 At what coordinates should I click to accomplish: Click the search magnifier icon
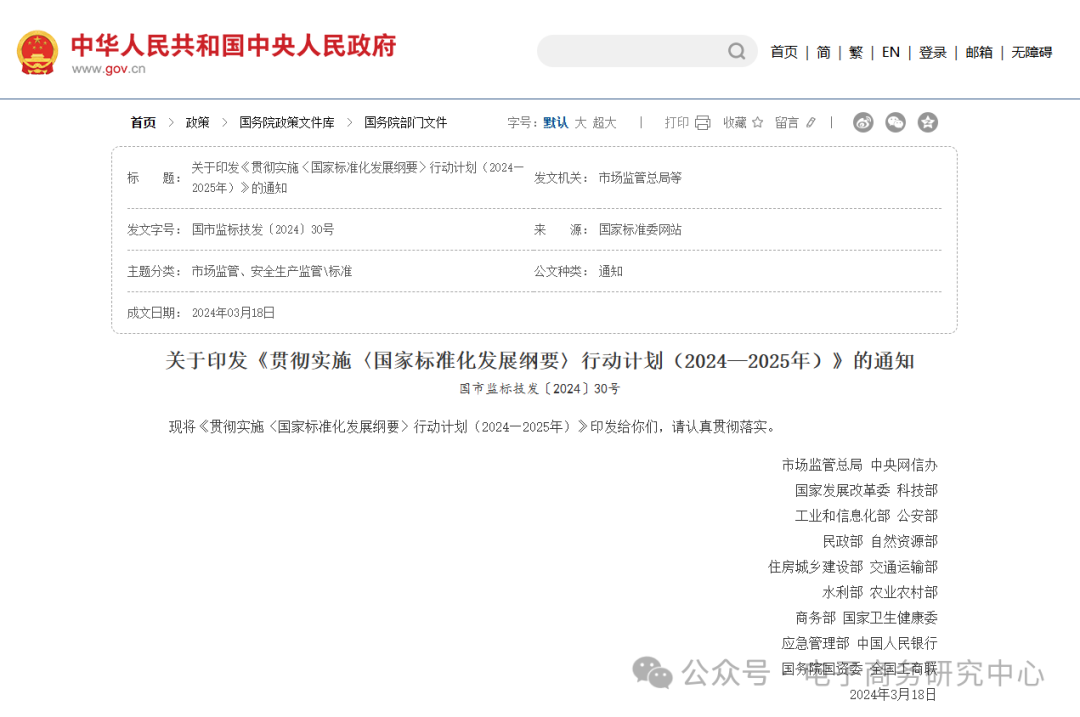pyautogui.click(x=735, y=51)
